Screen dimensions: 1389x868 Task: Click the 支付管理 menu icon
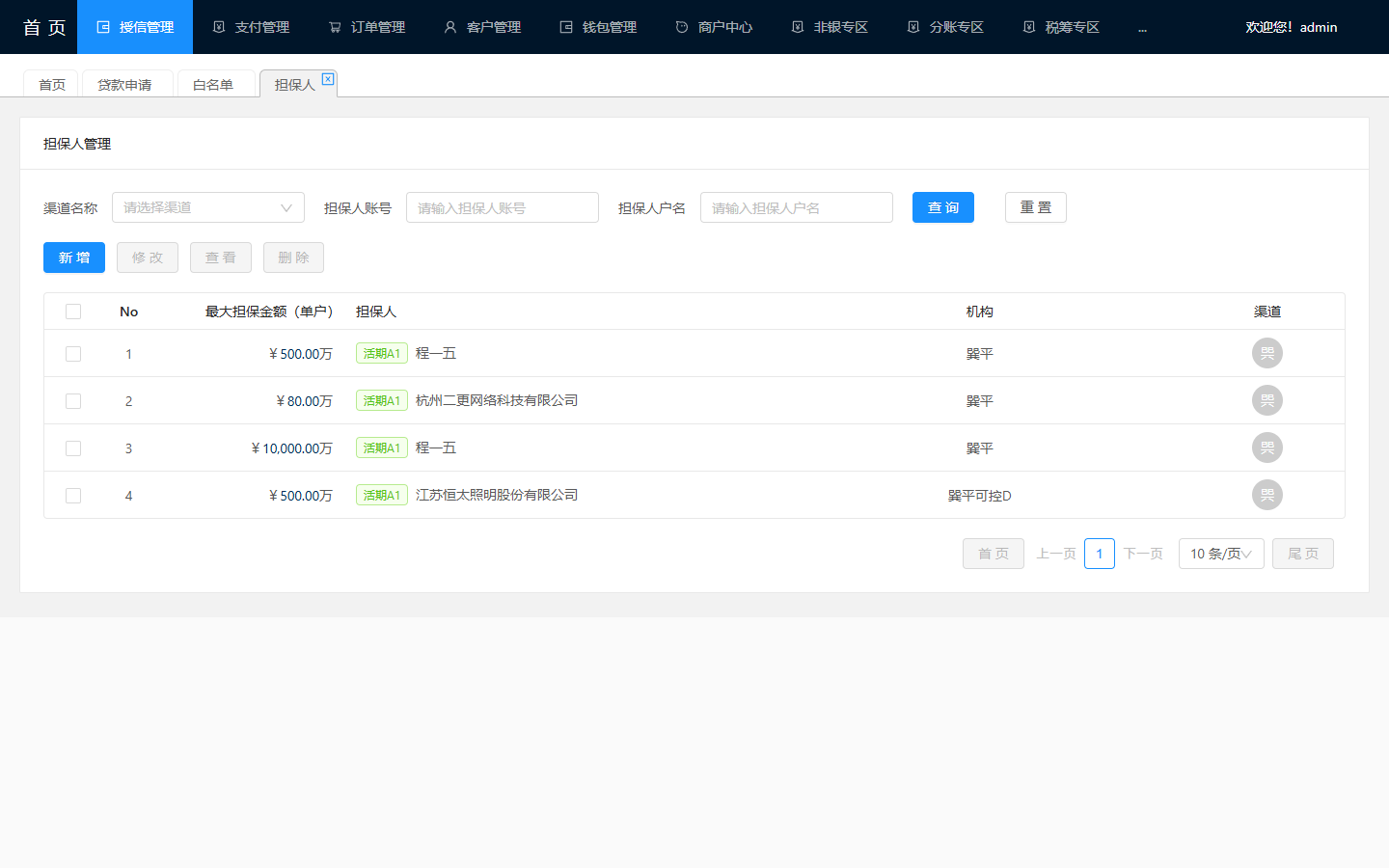pyautogui.click(x=219, y=27)
